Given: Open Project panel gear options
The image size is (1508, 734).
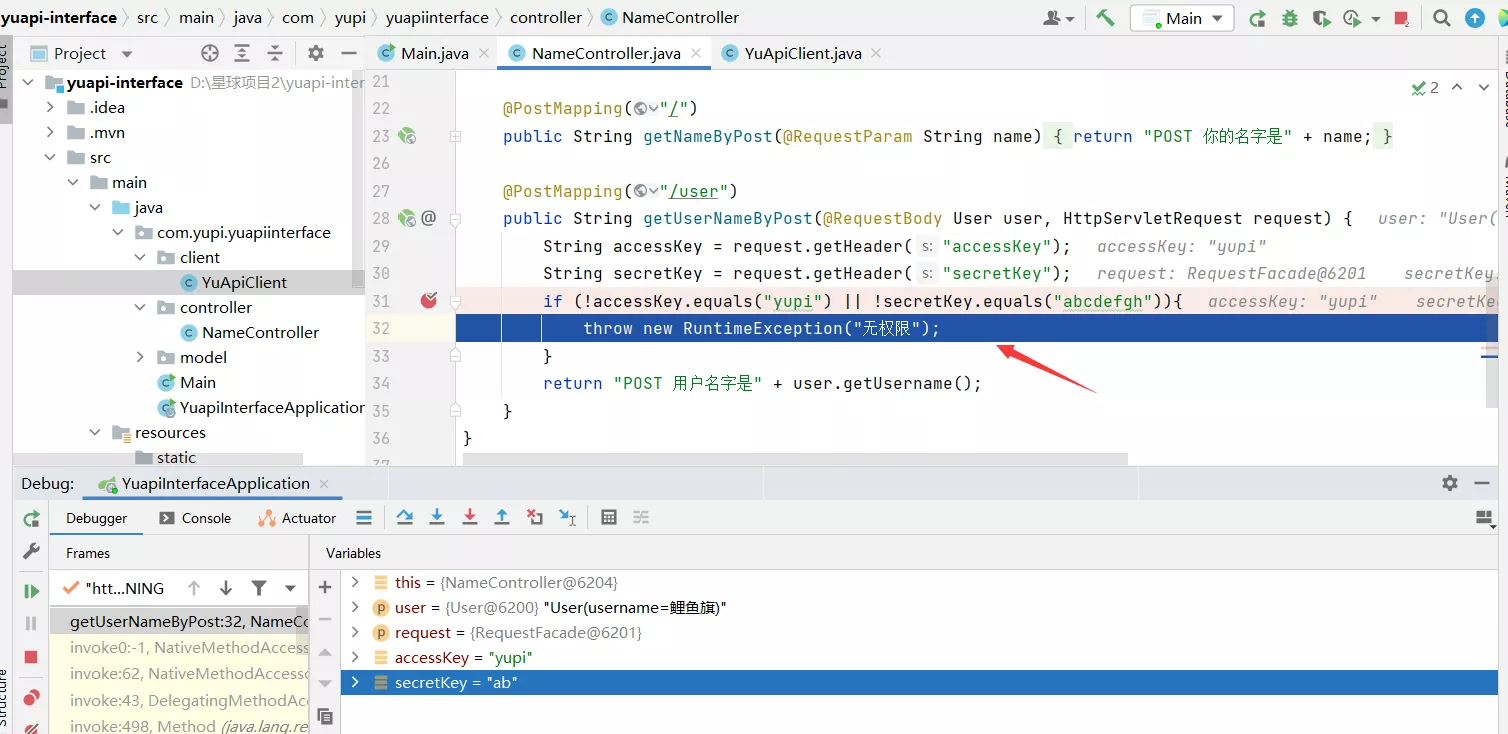Looking at the screenshot, I should point(316,54).
